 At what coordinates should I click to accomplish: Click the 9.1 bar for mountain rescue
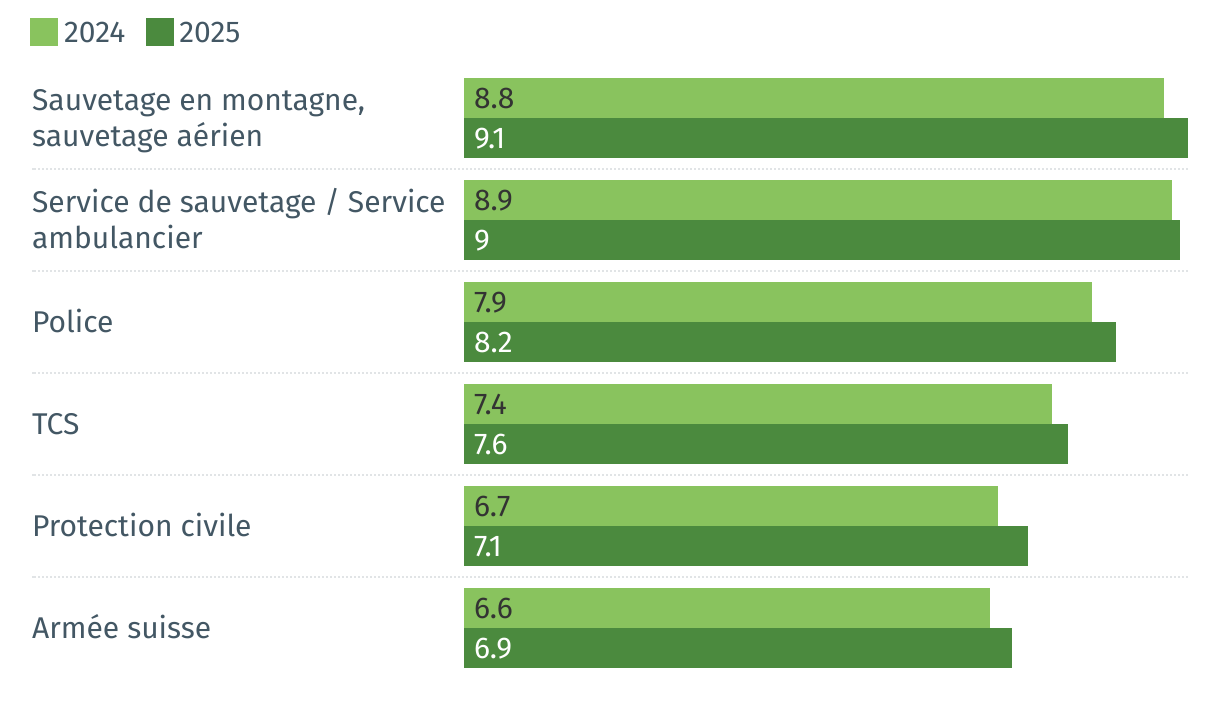825,138
